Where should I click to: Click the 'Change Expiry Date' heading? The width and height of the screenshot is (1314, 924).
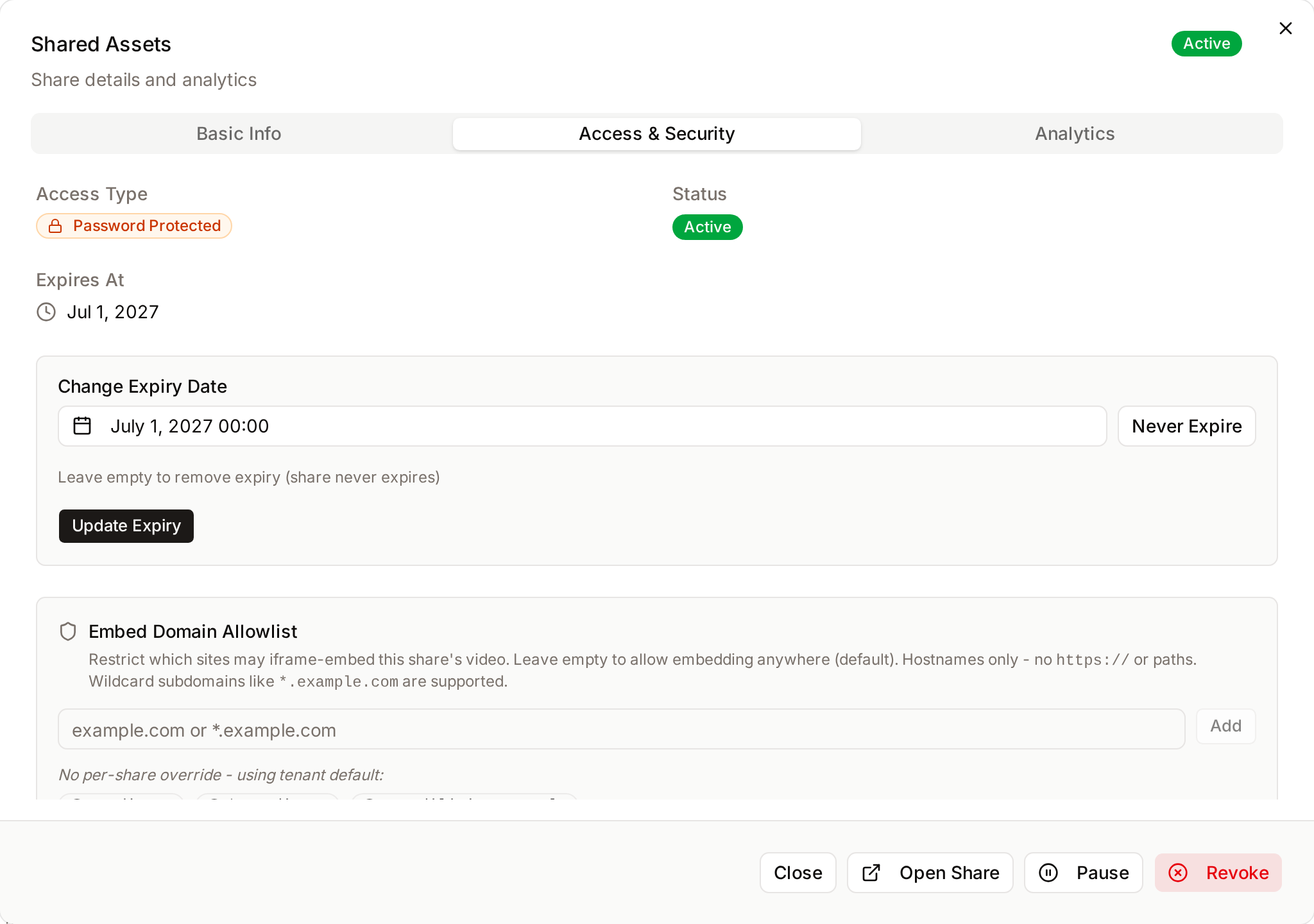coord(142,386)
